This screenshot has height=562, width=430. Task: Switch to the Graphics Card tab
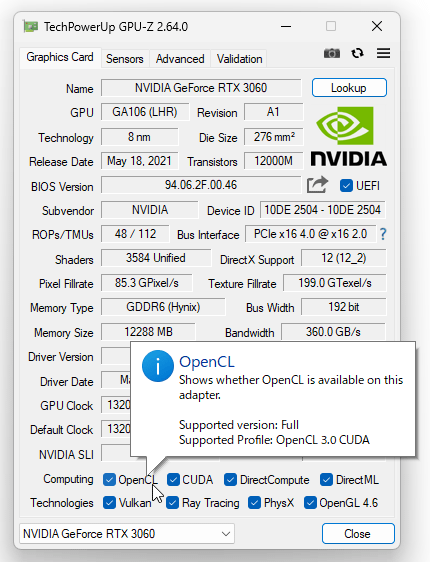click(x=60, y=57)
